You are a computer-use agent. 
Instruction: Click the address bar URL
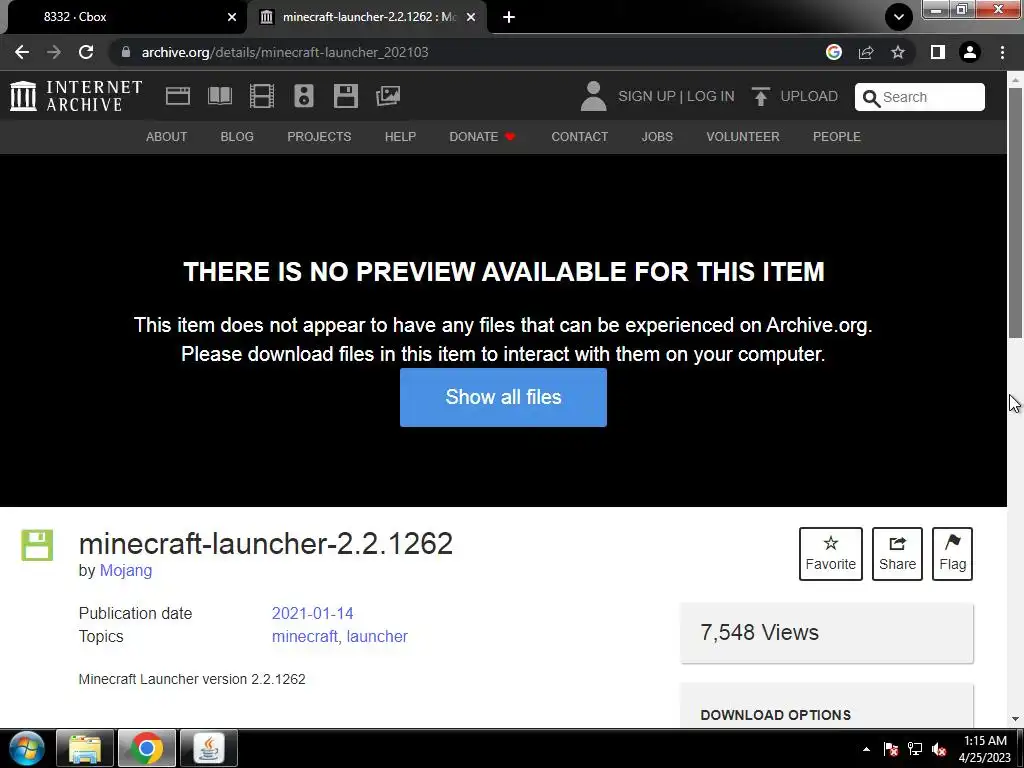tap(285, 52)
